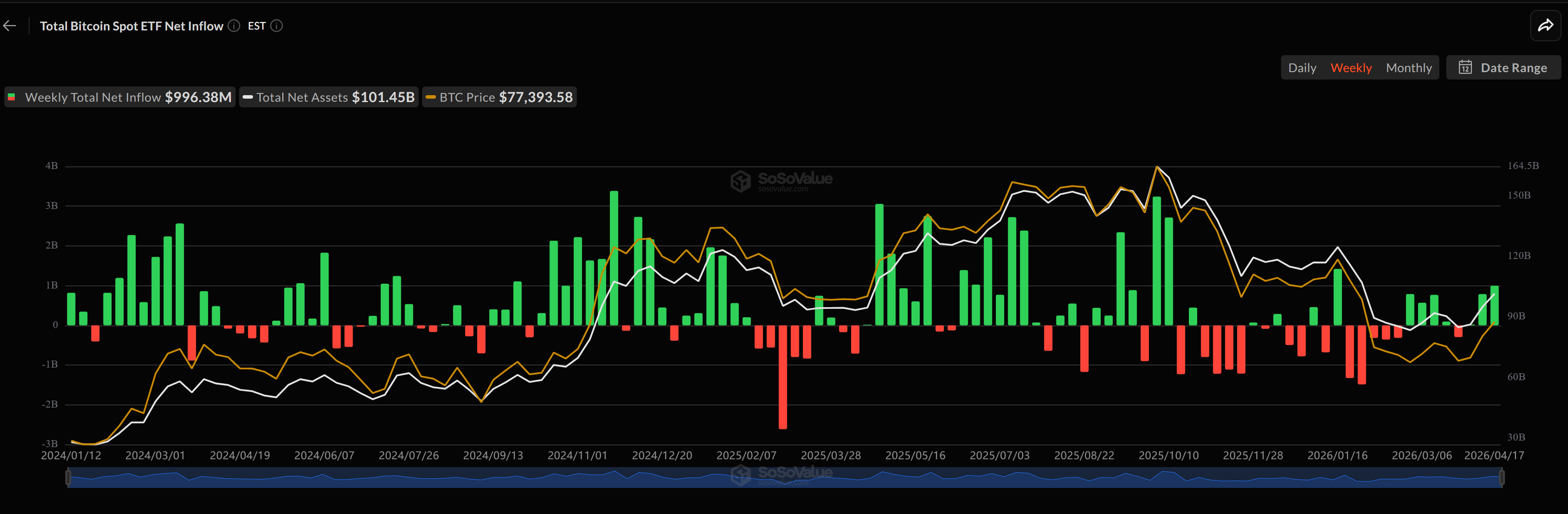
Task: Switch to the Daily view
Action: coord(1302,67)
